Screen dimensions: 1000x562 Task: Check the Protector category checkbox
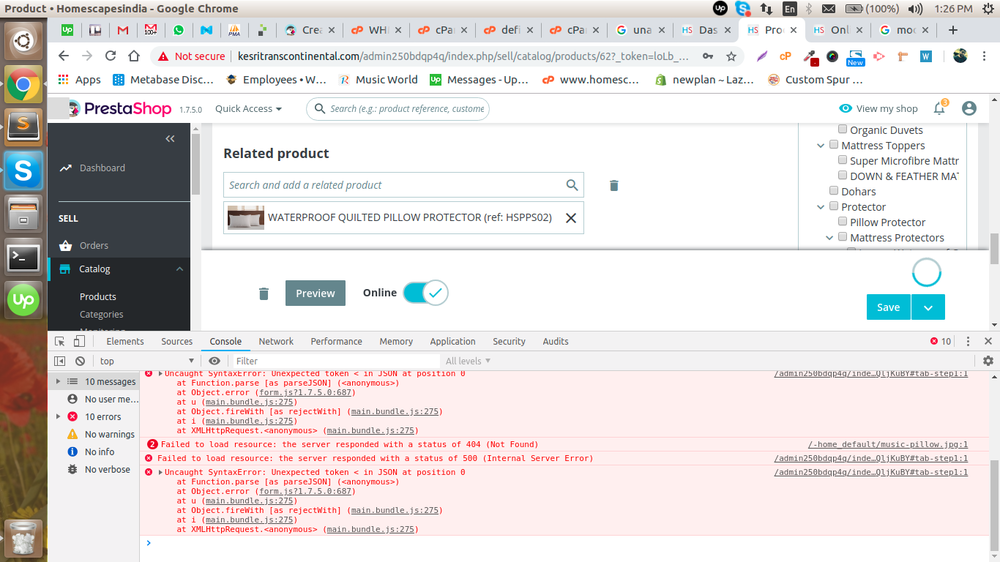(834, 206)
